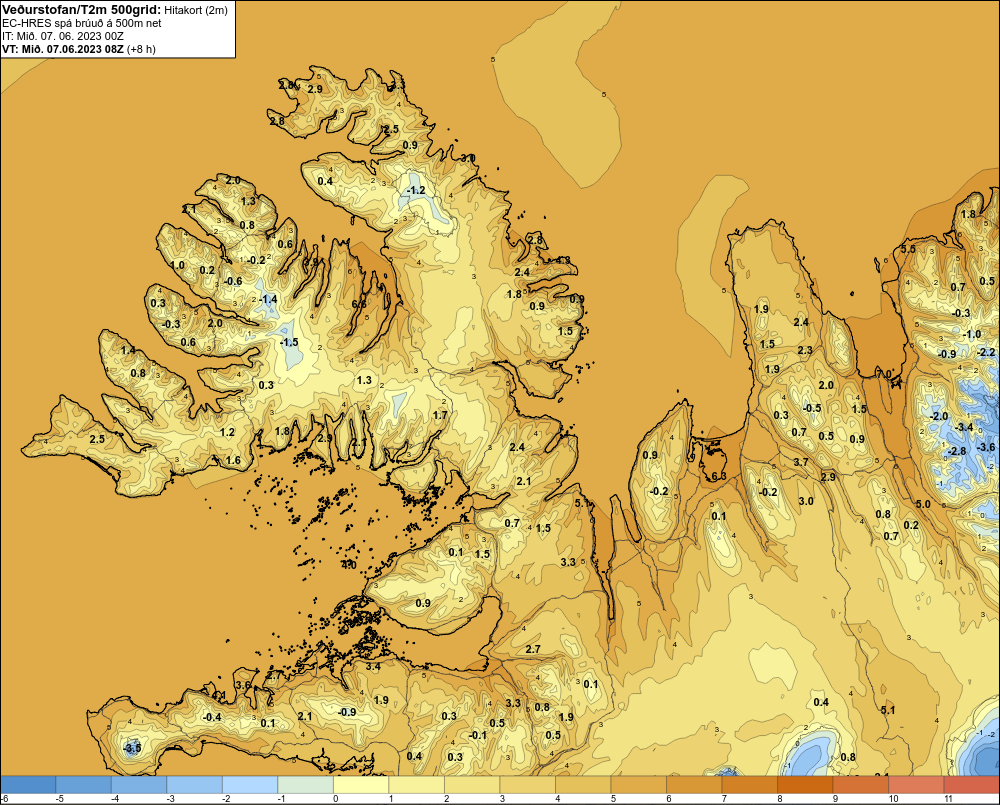Screen dimensions: 1000x805
Task: Click the '-3.4' temperature value
Action: (964, 427)
